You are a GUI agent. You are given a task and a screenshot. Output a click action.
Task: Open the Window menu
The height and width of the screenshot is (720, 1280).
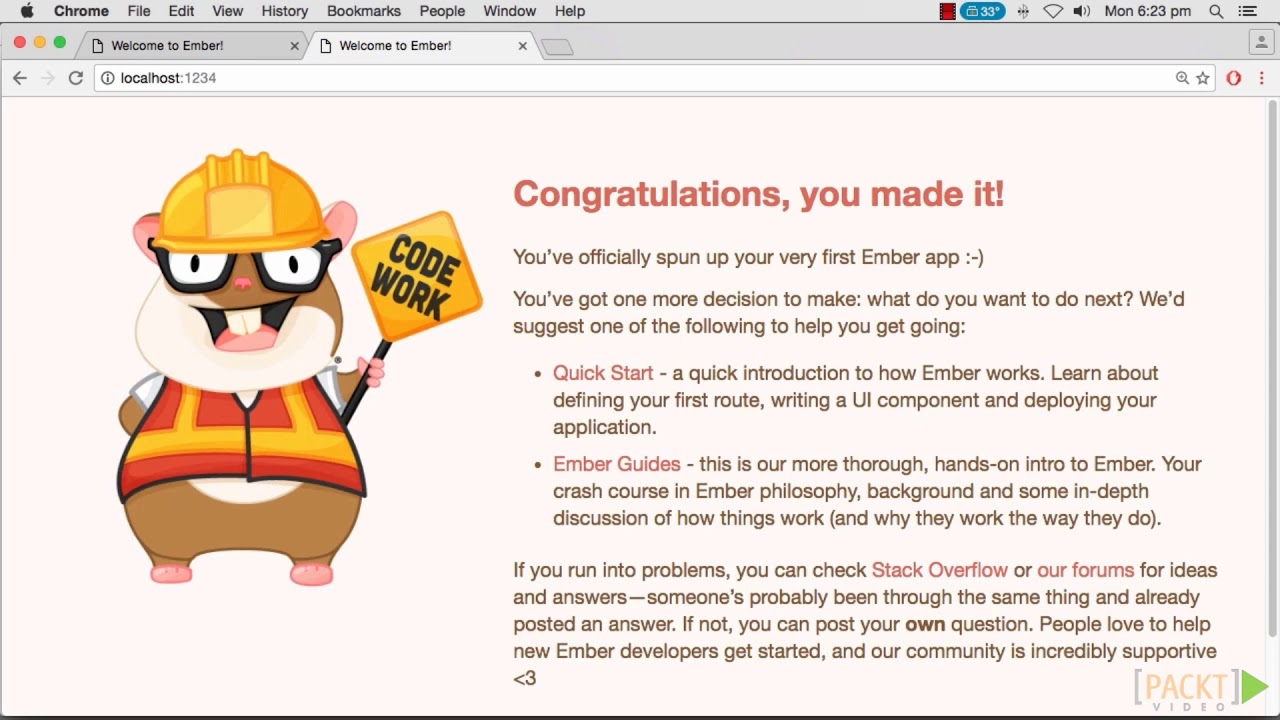pyautogui.click(x=510, y=11)
